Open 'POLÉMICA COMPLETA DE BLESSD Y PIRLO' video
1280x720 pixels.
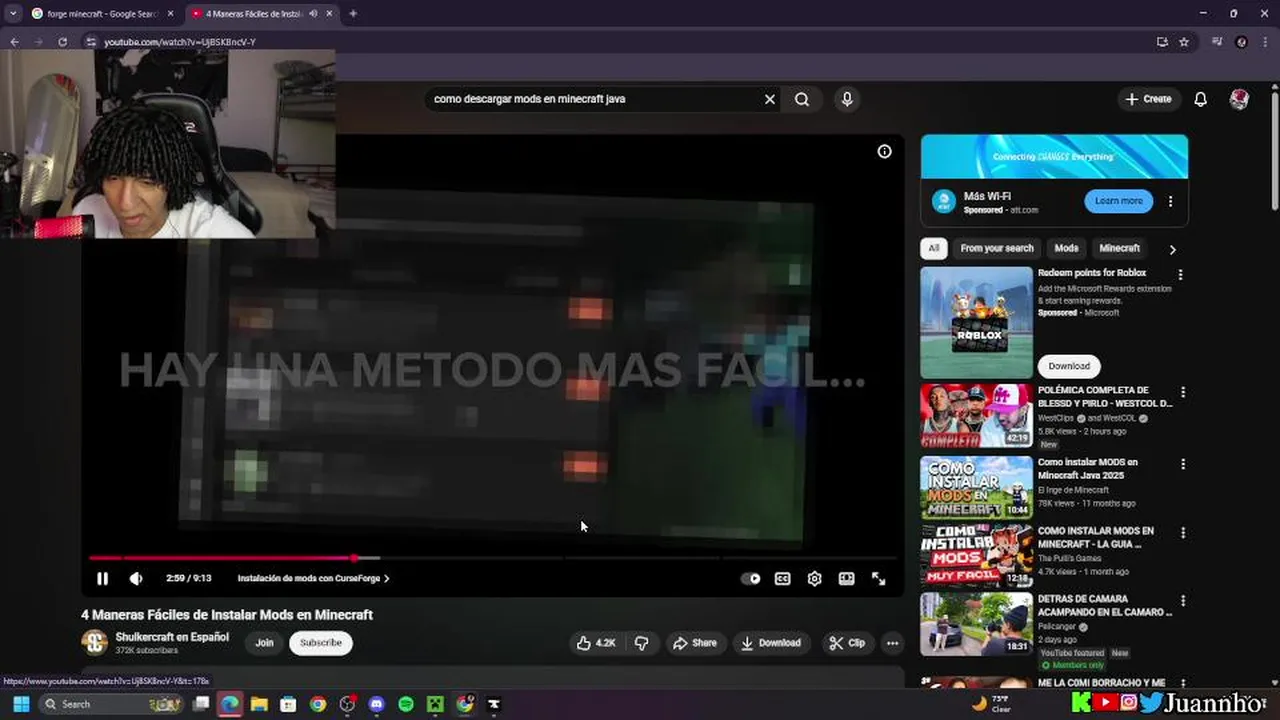click(976, 416)
